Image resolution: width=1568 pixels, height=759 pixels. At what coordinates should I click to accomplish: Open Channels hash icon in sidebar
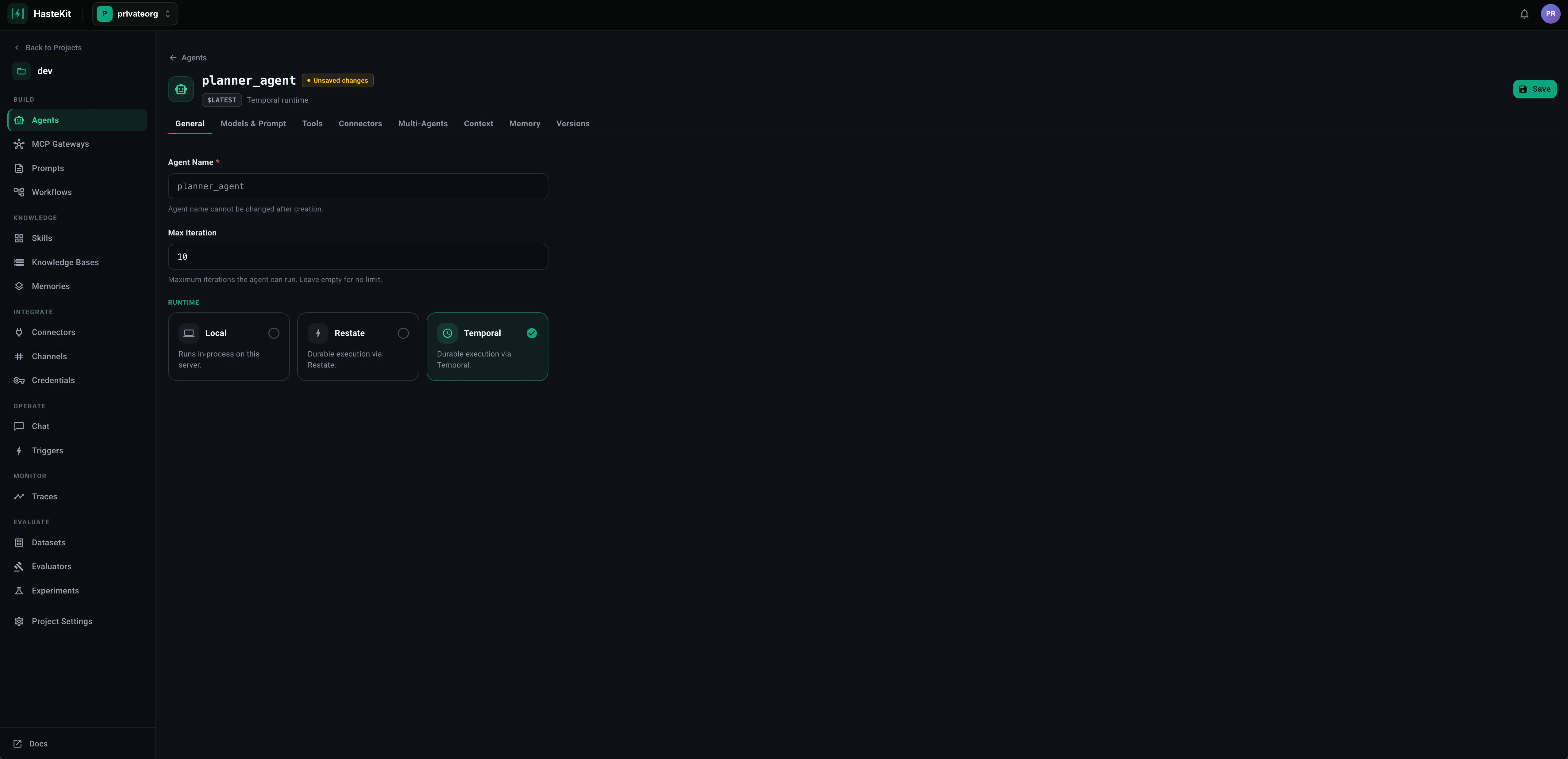click(19, 357)
